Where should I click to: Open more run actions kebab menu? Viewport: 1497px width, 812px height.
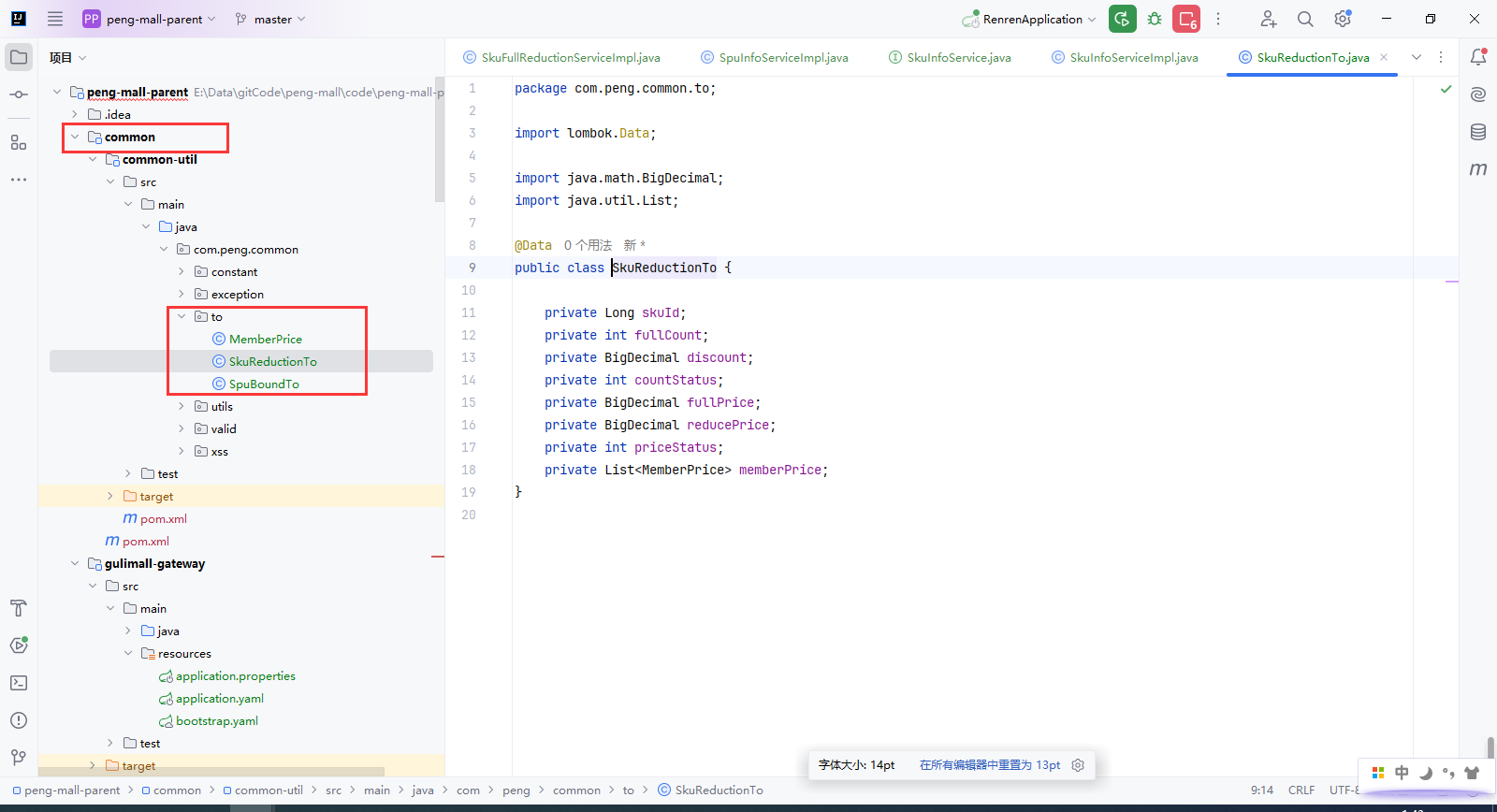1218,19
